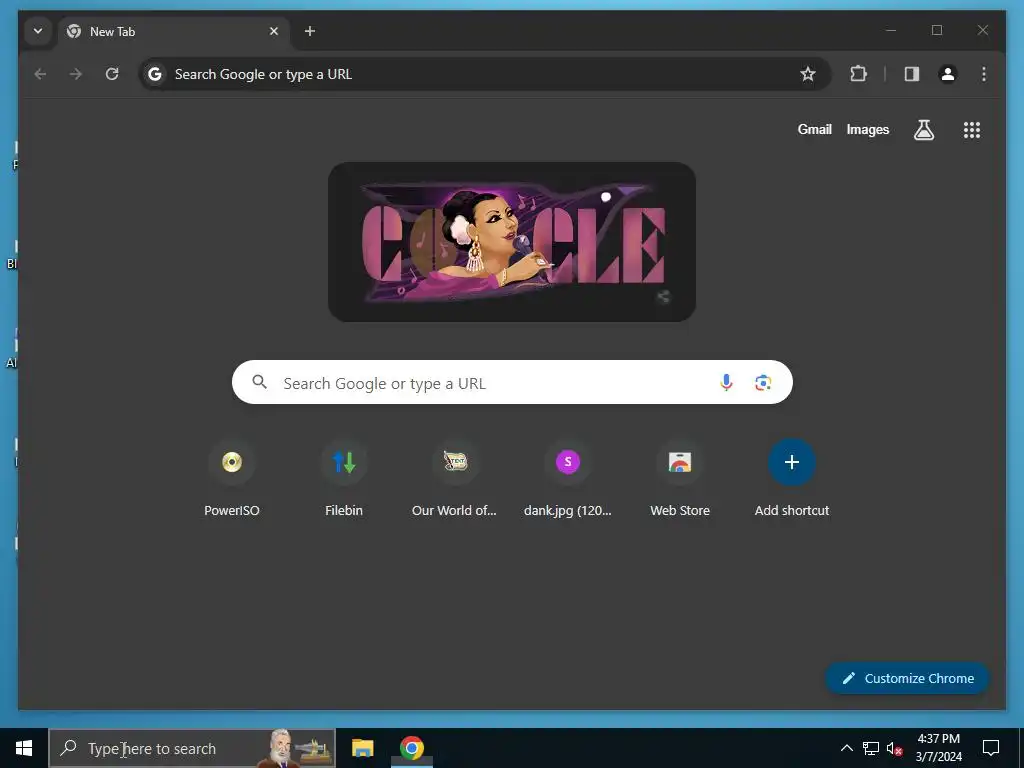Open the notification center

(x=991, y=748)
